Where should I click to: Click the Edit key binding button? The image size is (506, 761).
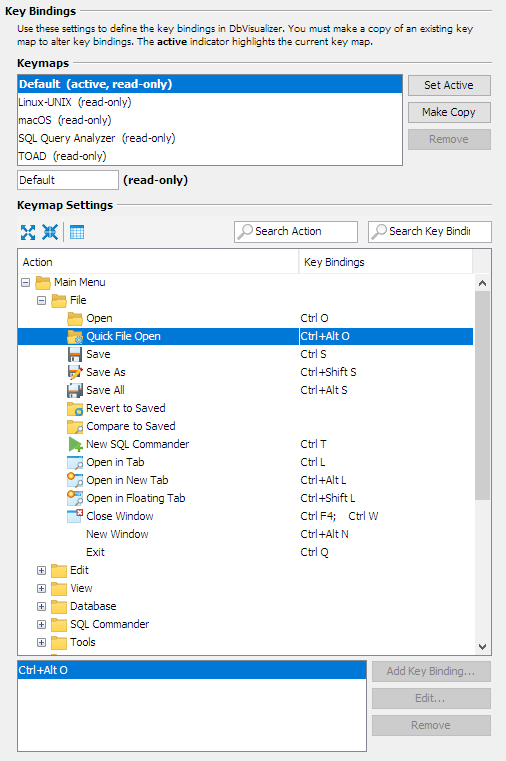(x=431, y=698)
